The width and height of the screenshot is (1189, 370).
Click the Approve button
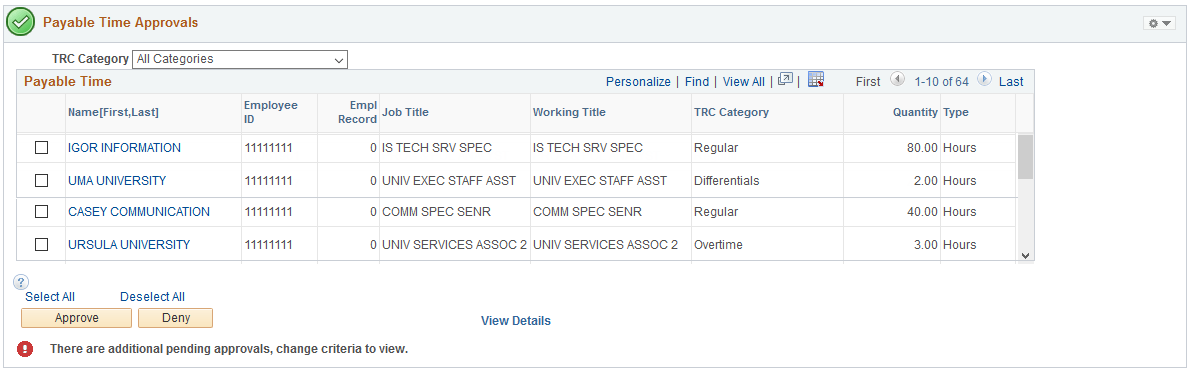coord(77,318)
